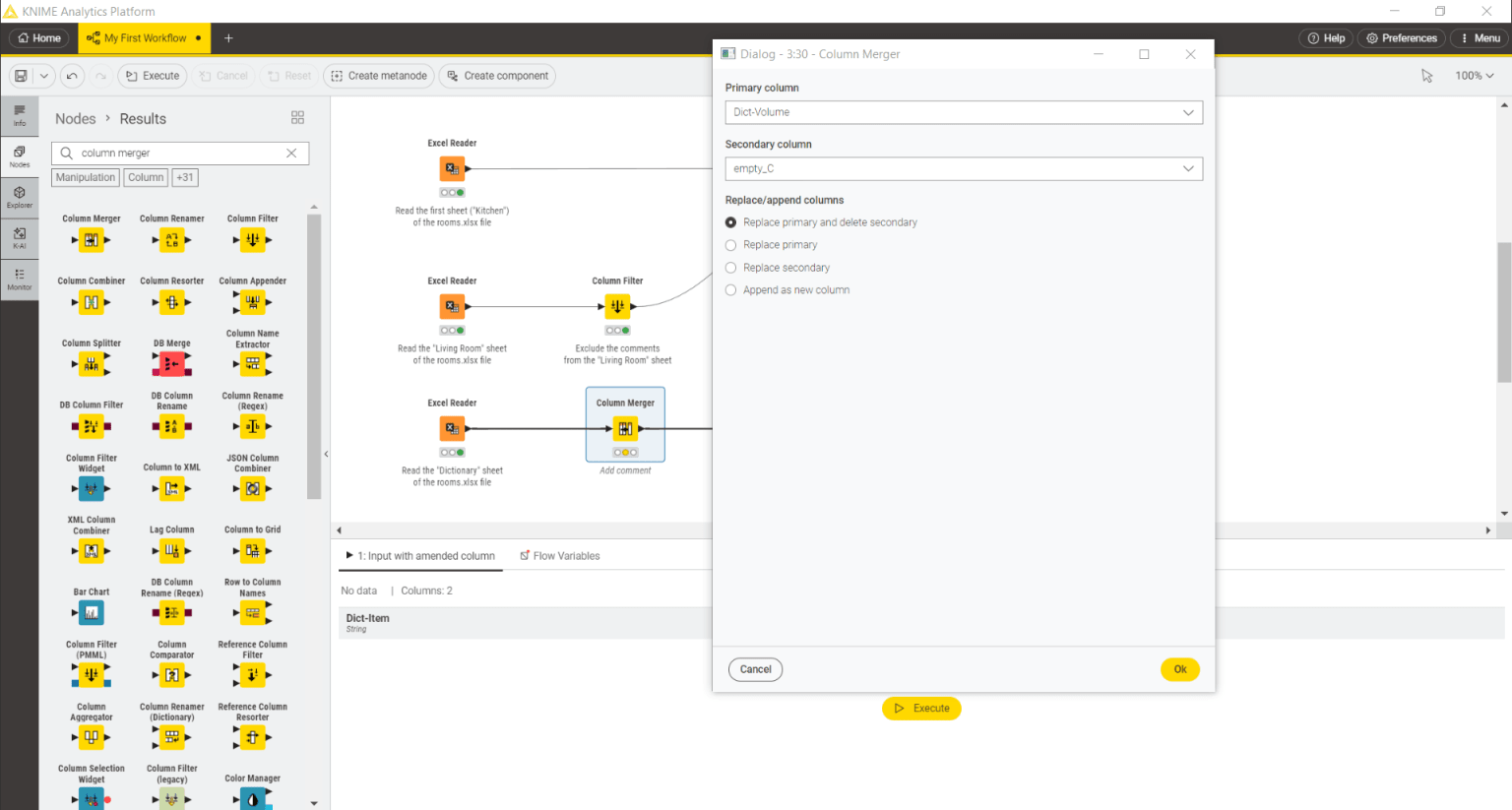
Task: Go to Nodes breadcrumb in repository
Action: click(x=76, y=118)
